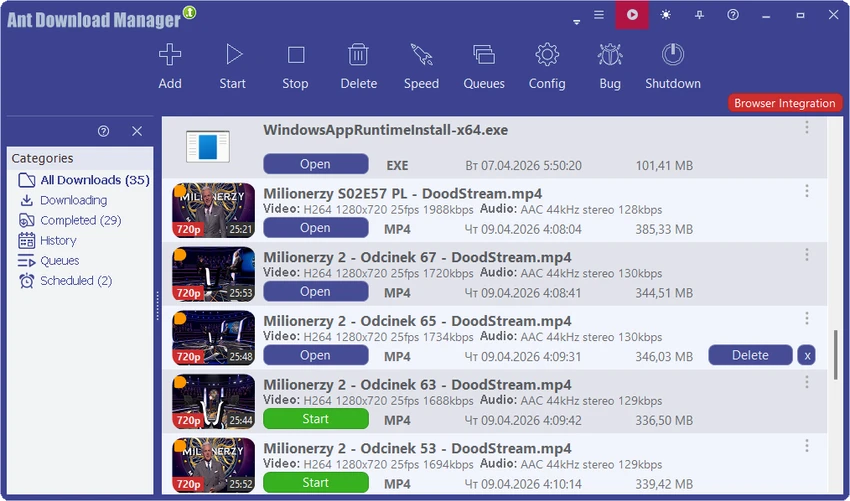Select the History category
Viewport: 850px width, 501px height.
click(47, 240)
